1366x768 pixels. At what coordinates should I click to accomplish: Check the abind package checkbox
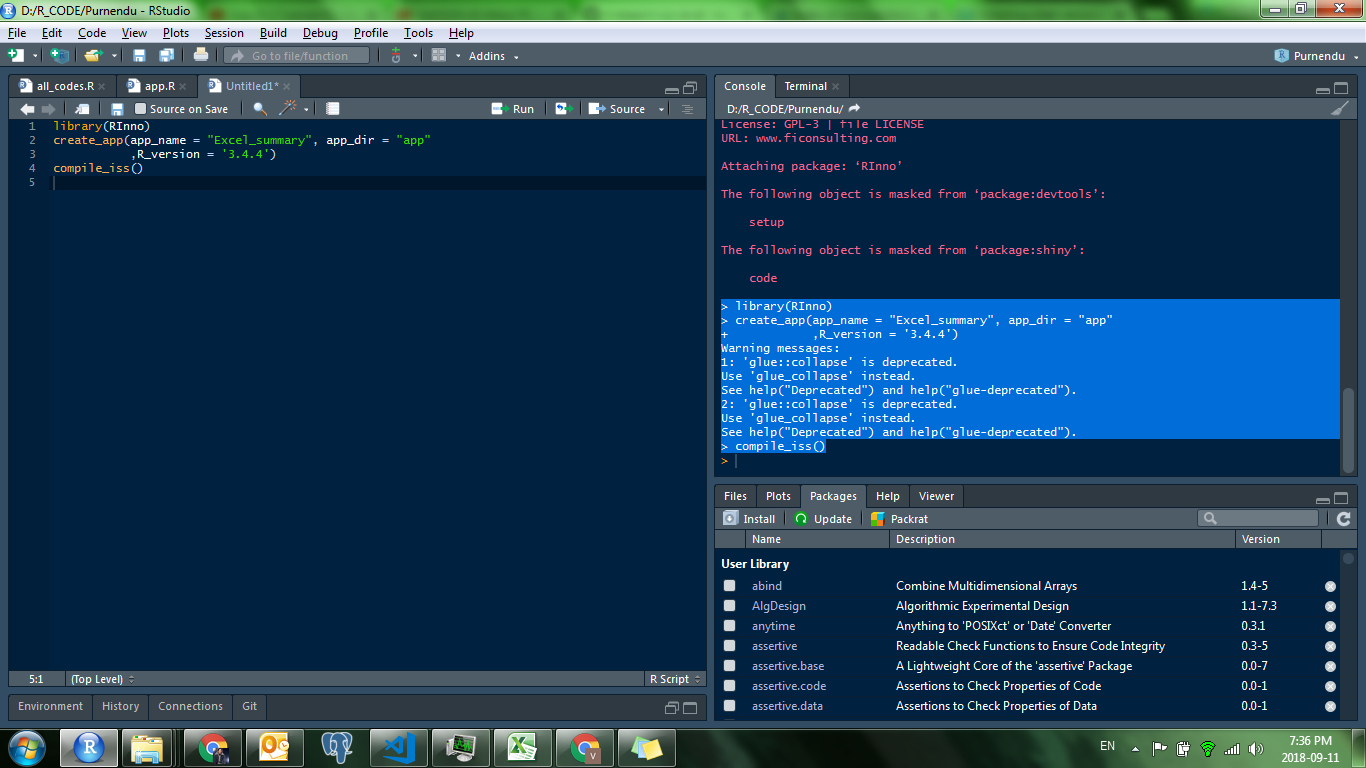(x=730, y=586)
